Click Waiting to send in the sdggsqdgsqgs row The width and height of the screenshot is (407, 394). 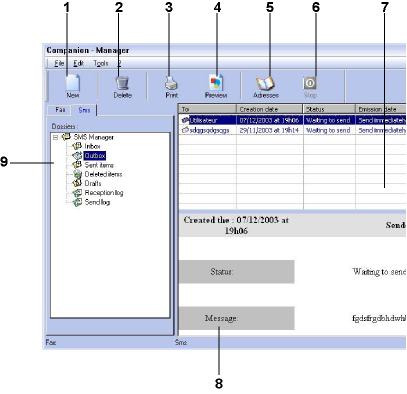[328, 130]
